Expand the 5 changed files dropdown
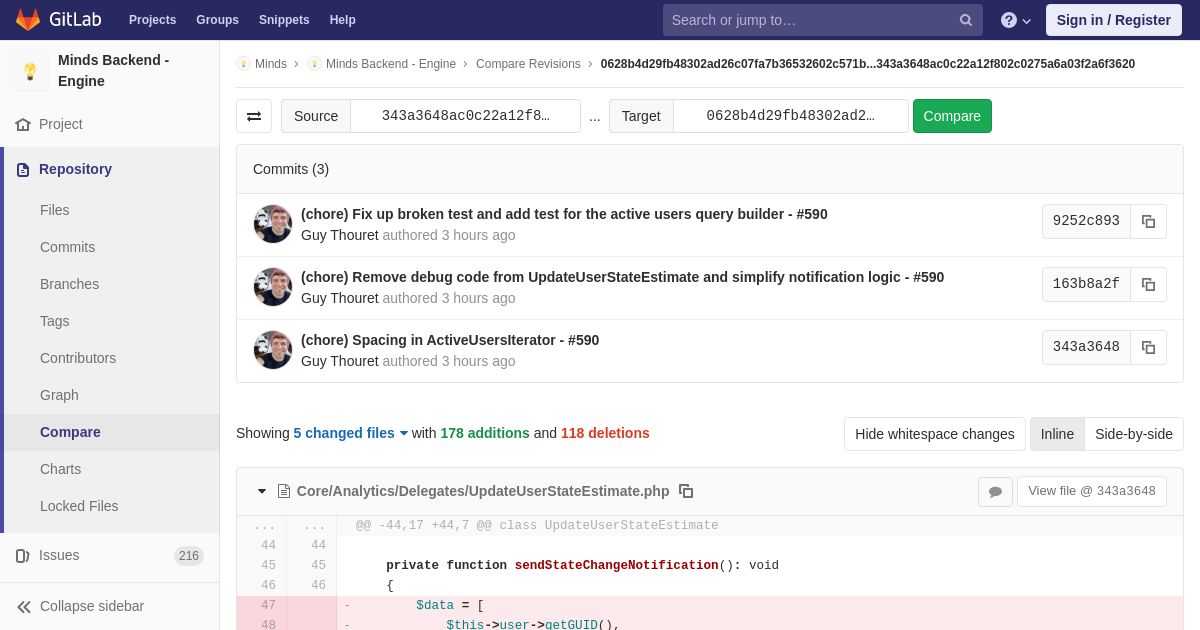Viewport: 1200px width, 630px height. [351, 433]
